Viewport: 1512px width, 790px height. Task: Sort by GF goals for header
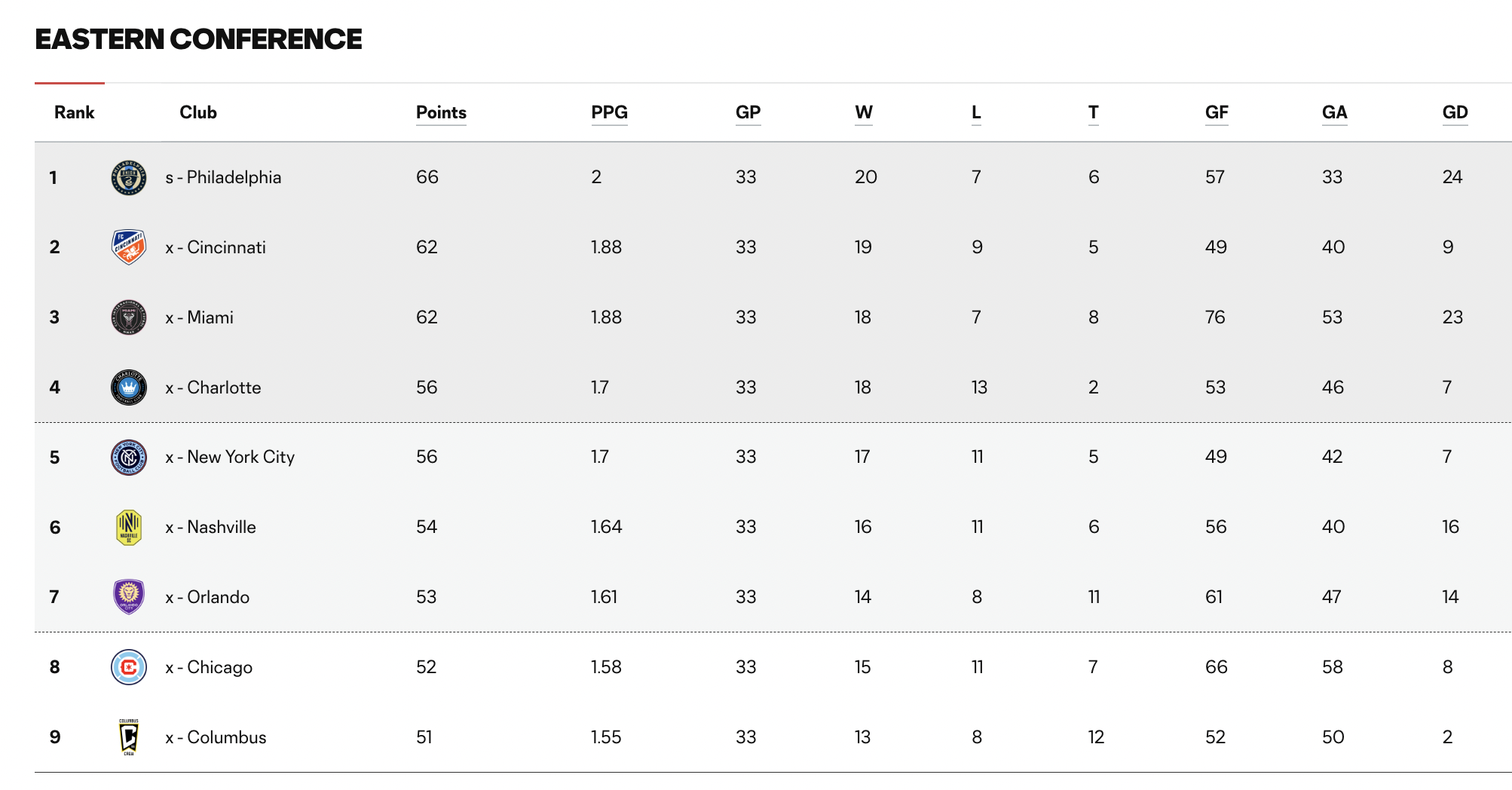click(1217, 113)
